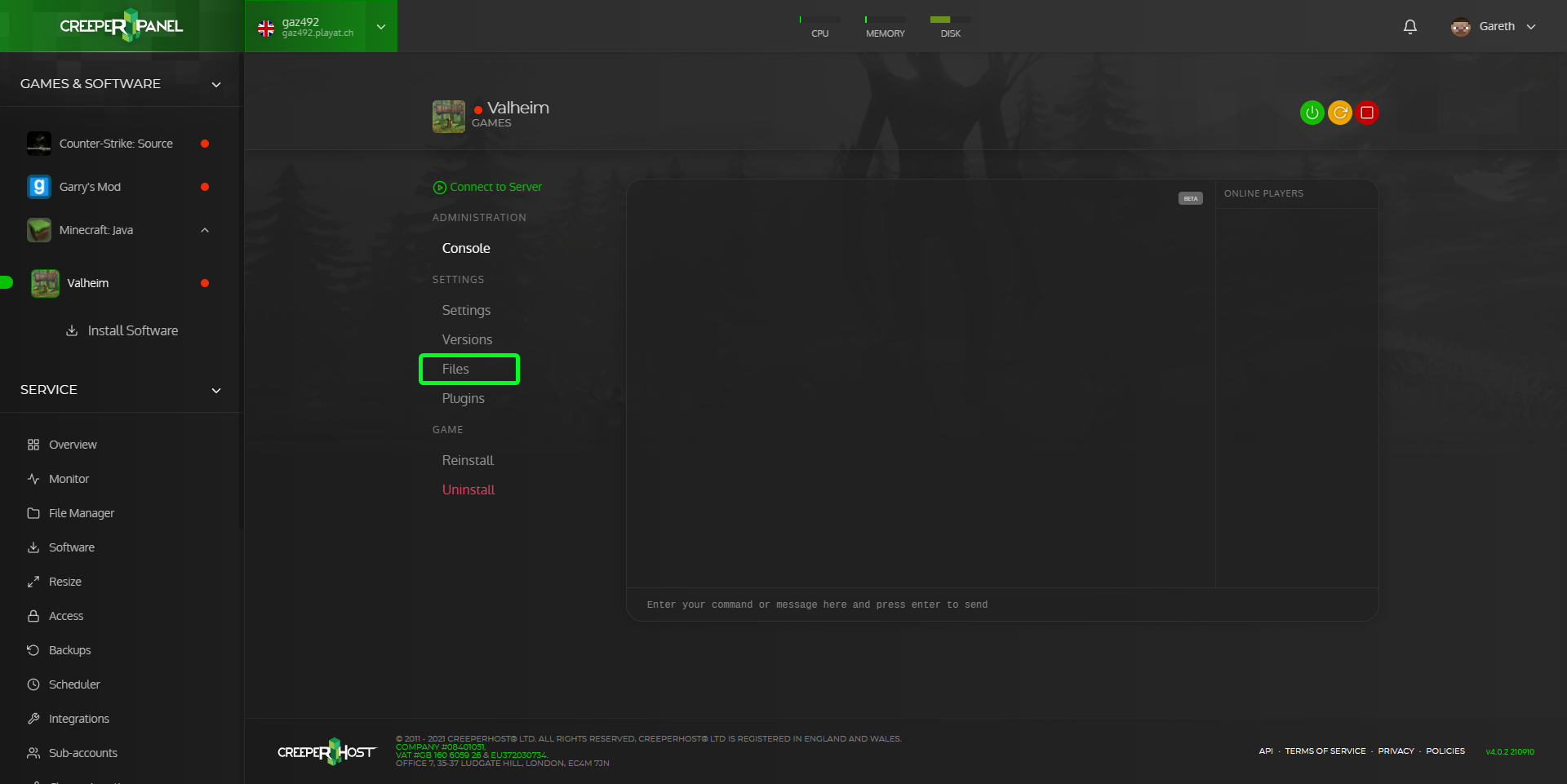Open the API footer link

pyautogui.click(x=1266, y=751)
